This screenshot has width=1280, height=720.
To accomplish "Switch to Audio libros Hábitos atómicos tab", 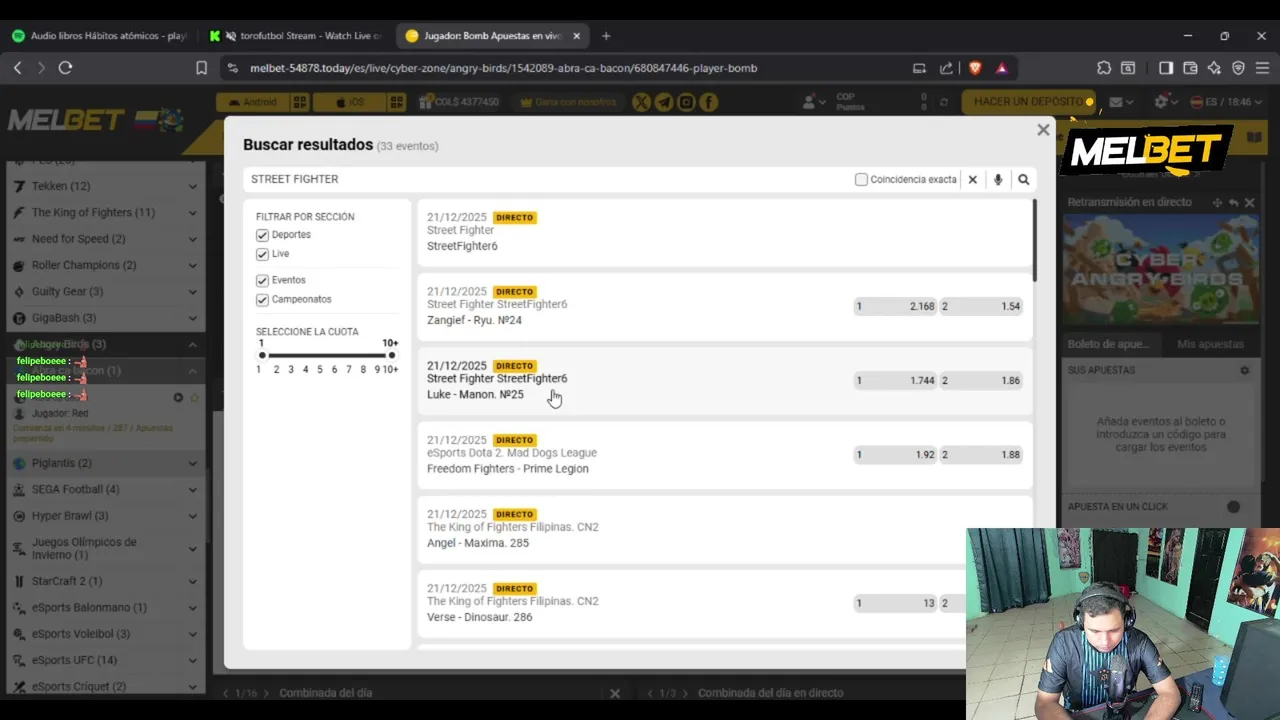I will 100,36.
